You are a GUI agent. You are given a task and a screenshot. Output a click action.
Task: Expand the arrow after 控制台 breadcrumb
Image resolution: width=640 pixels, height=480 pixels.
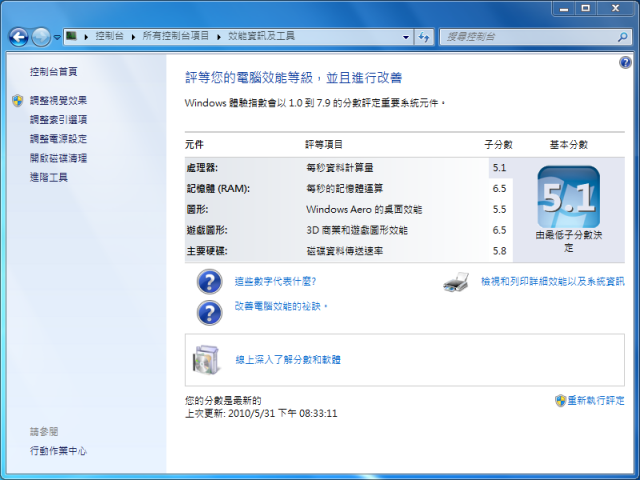pos(133,37)
